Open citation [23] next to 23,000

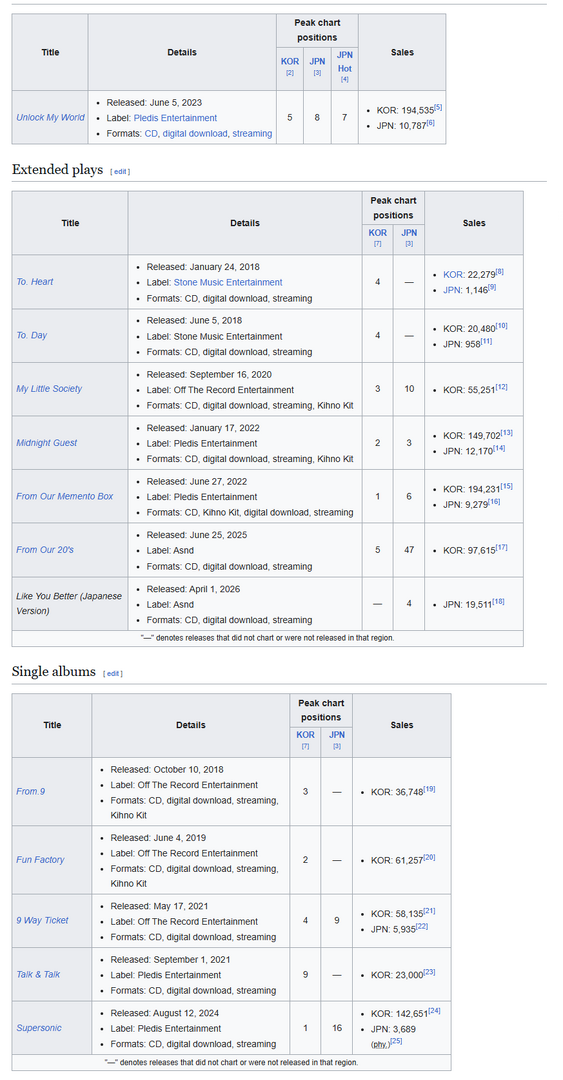[429, 972]
